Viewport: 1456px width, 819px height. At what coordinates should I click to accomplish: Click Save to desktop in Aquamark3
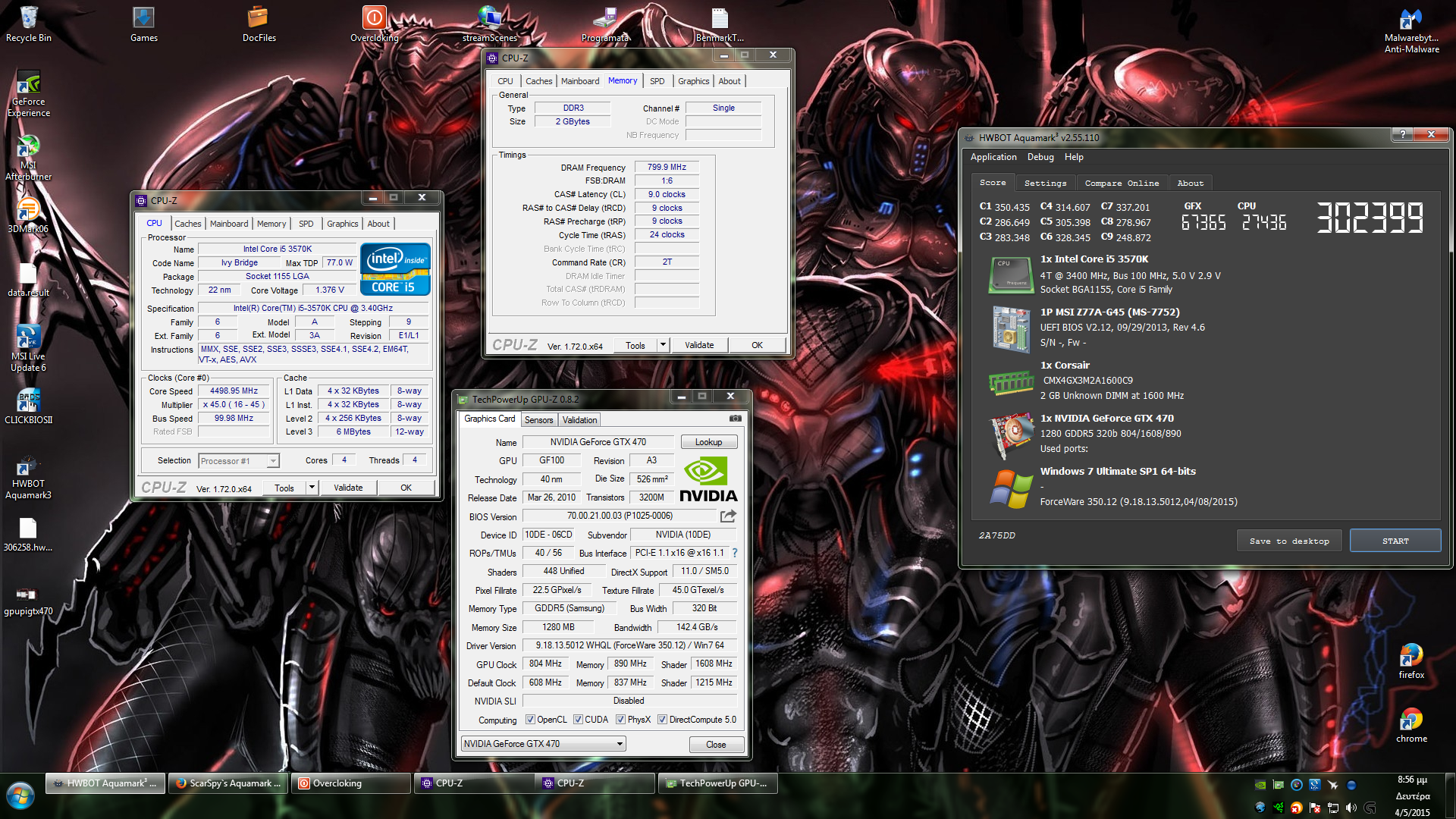1289,541
